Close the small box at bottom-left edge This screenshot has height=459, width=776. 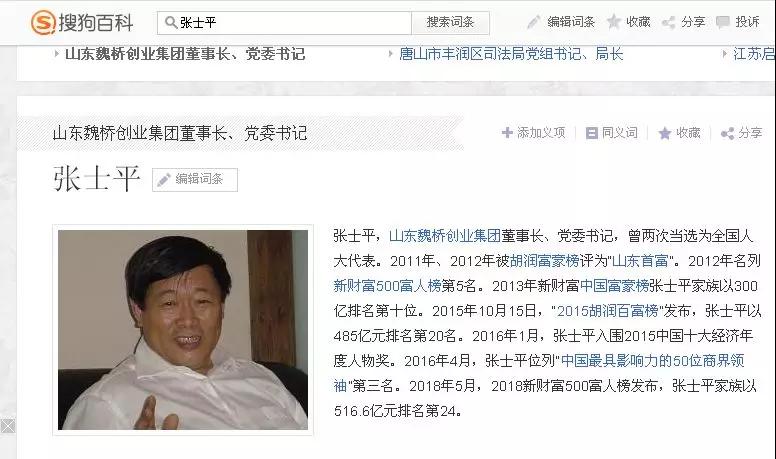[x=7, y=425]
